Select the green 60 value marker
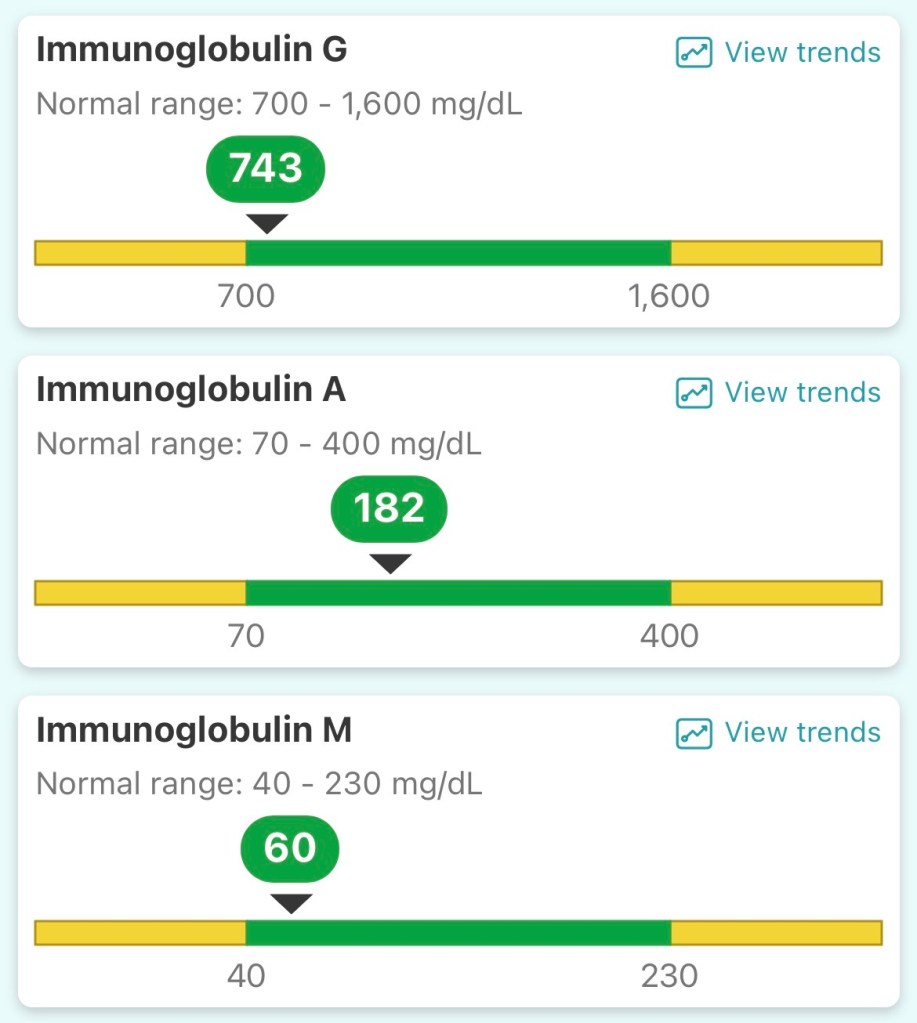 [x=289, y=848]
